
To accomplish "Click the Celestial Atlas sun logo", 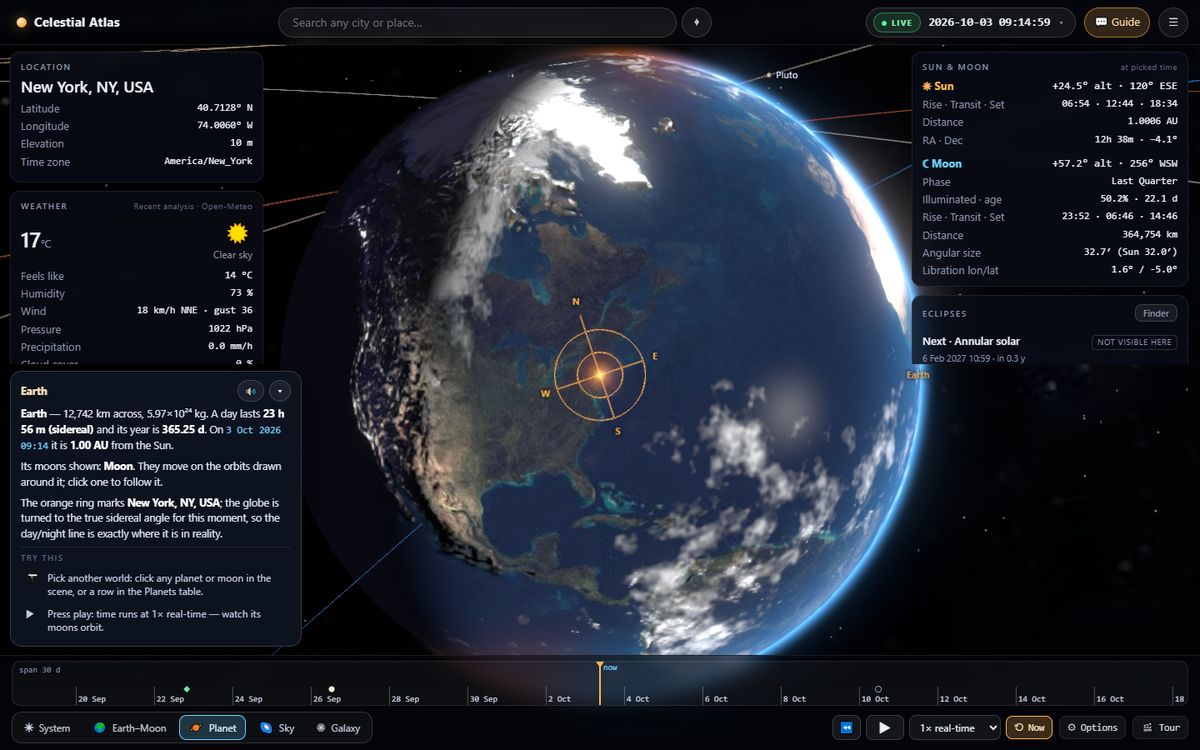I will click(21, 22).
